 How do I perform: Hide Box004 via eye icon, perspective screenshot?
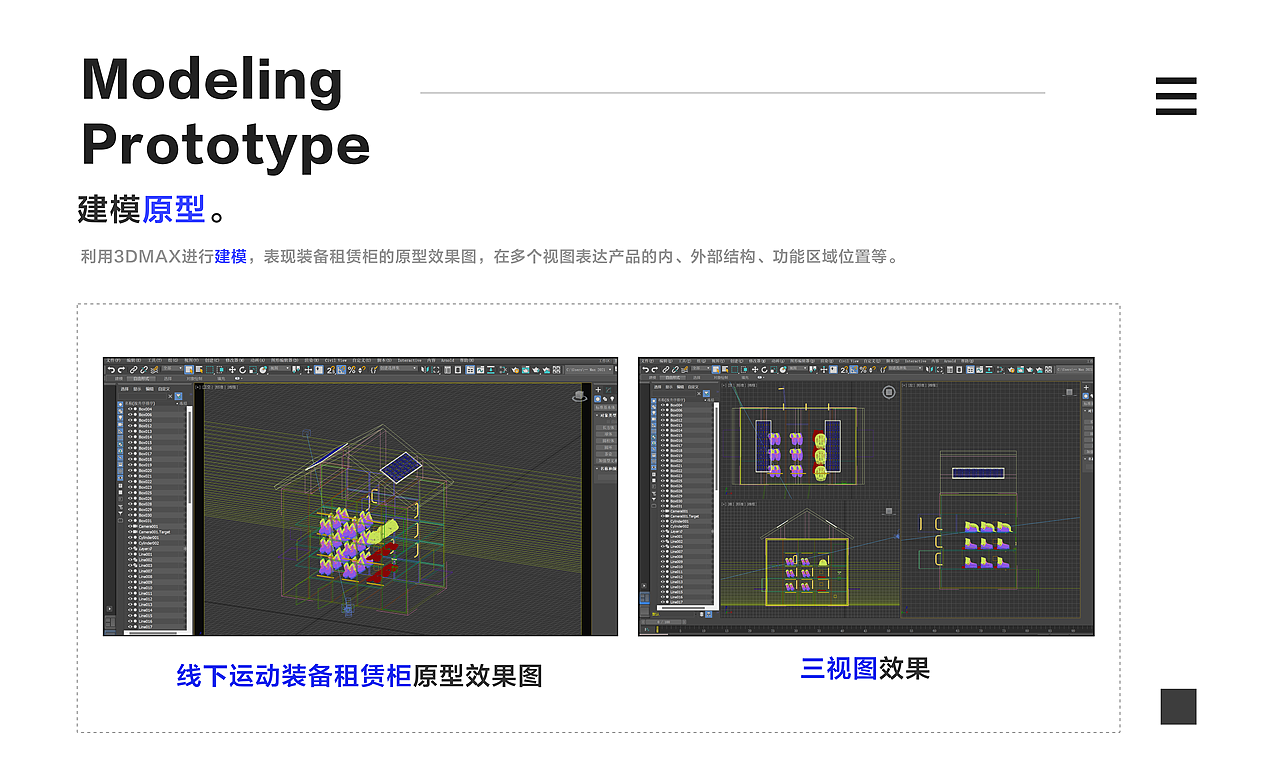point(130,409)
